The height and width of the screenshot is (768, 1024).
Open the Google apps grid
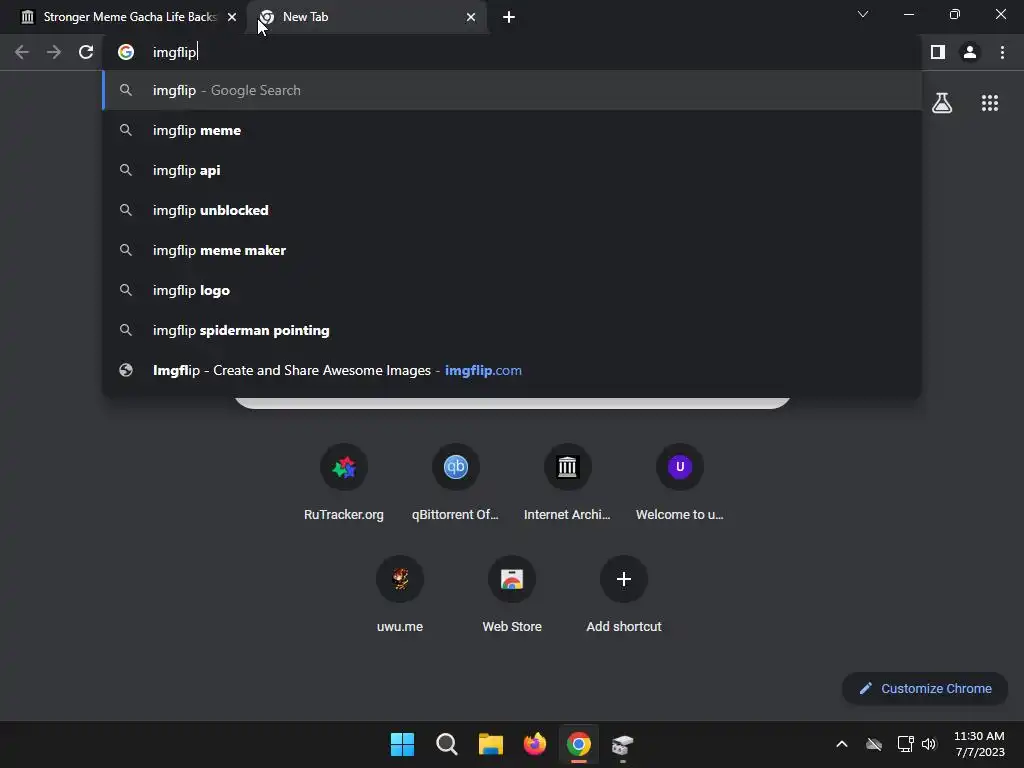(990, 103)
